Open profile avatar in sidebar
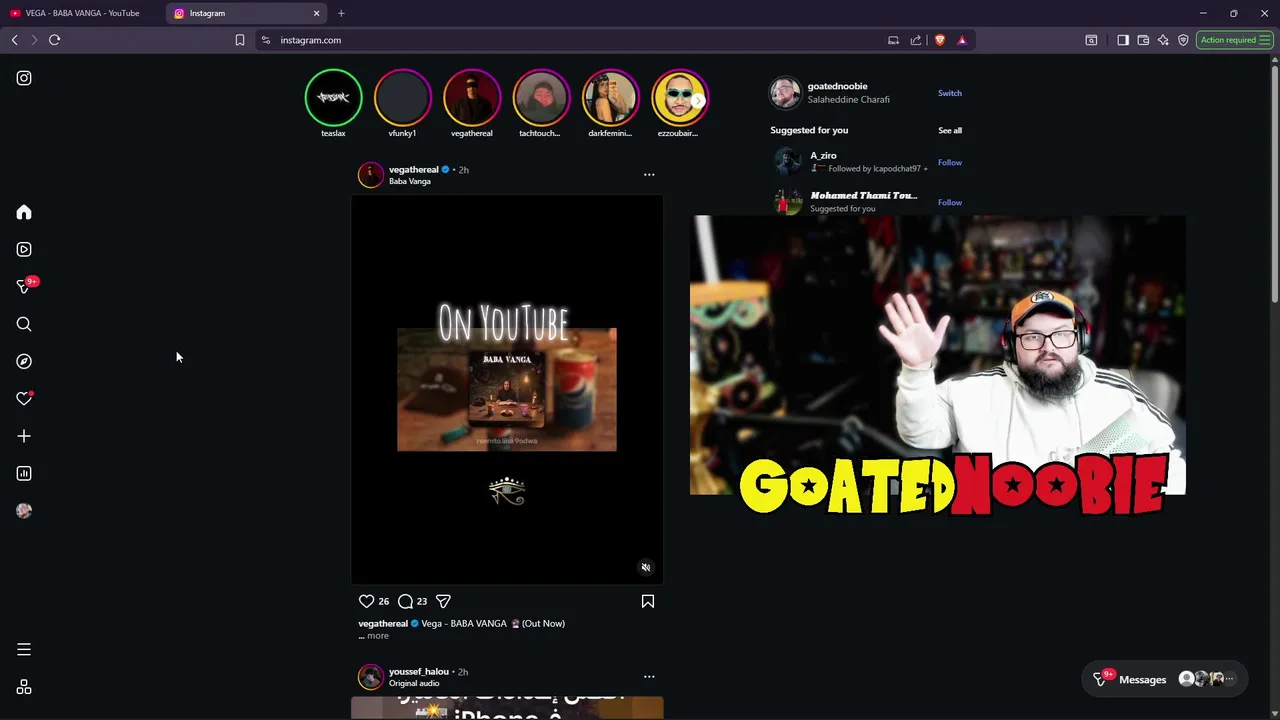 click(24, 511)
